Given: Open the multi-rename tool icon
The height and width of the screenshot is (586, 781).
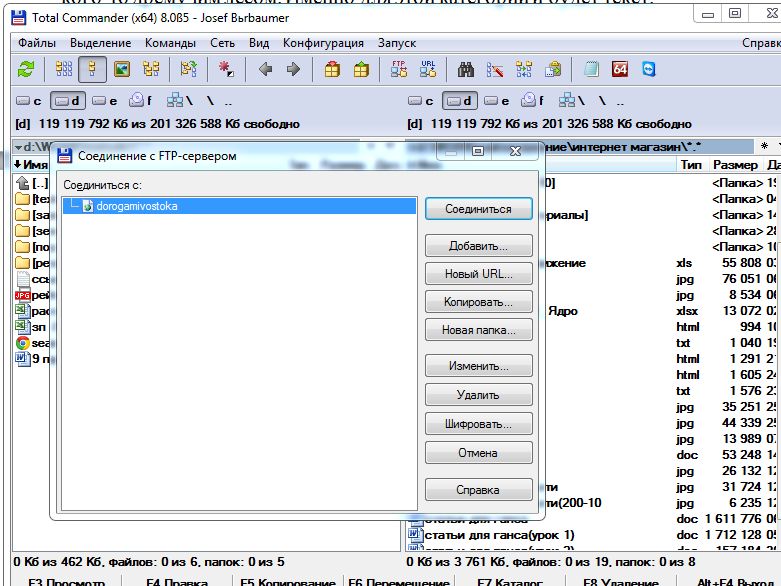Looking at the screenshot, I should pos(495,69).
